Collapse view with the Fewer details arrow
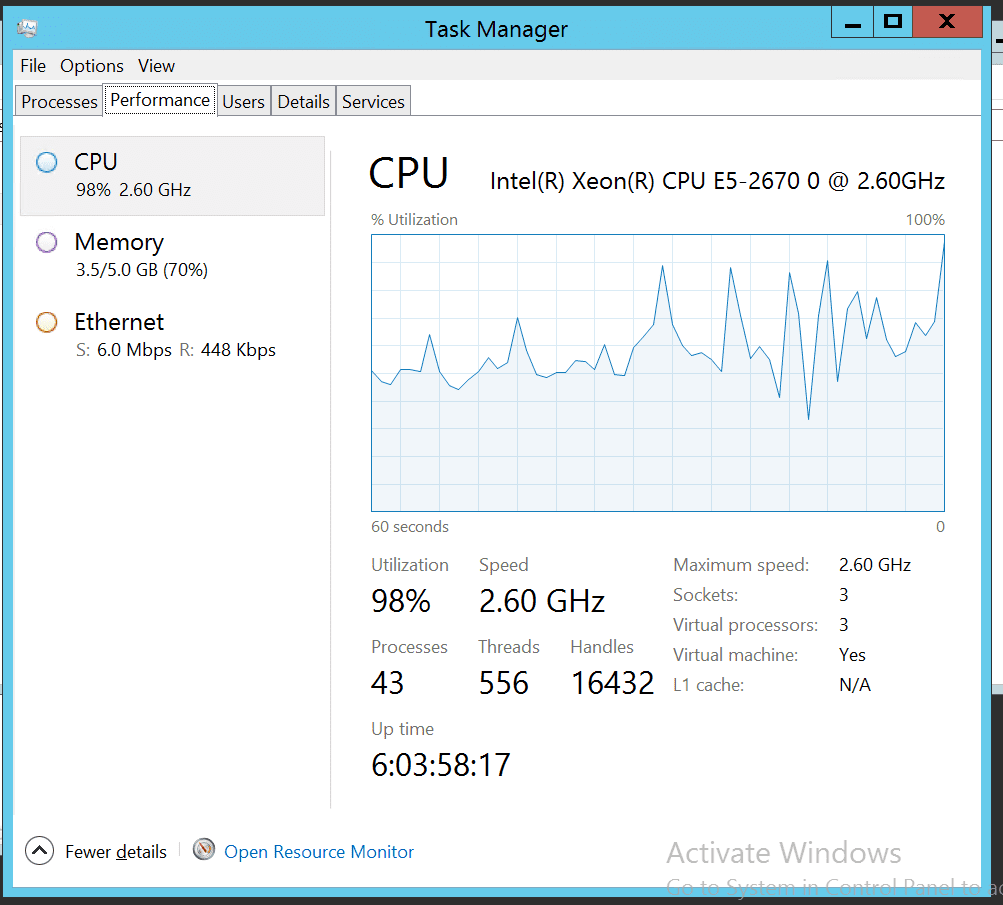The width and height of the screenshot is (1003, 905). click(x=39, y=851)
